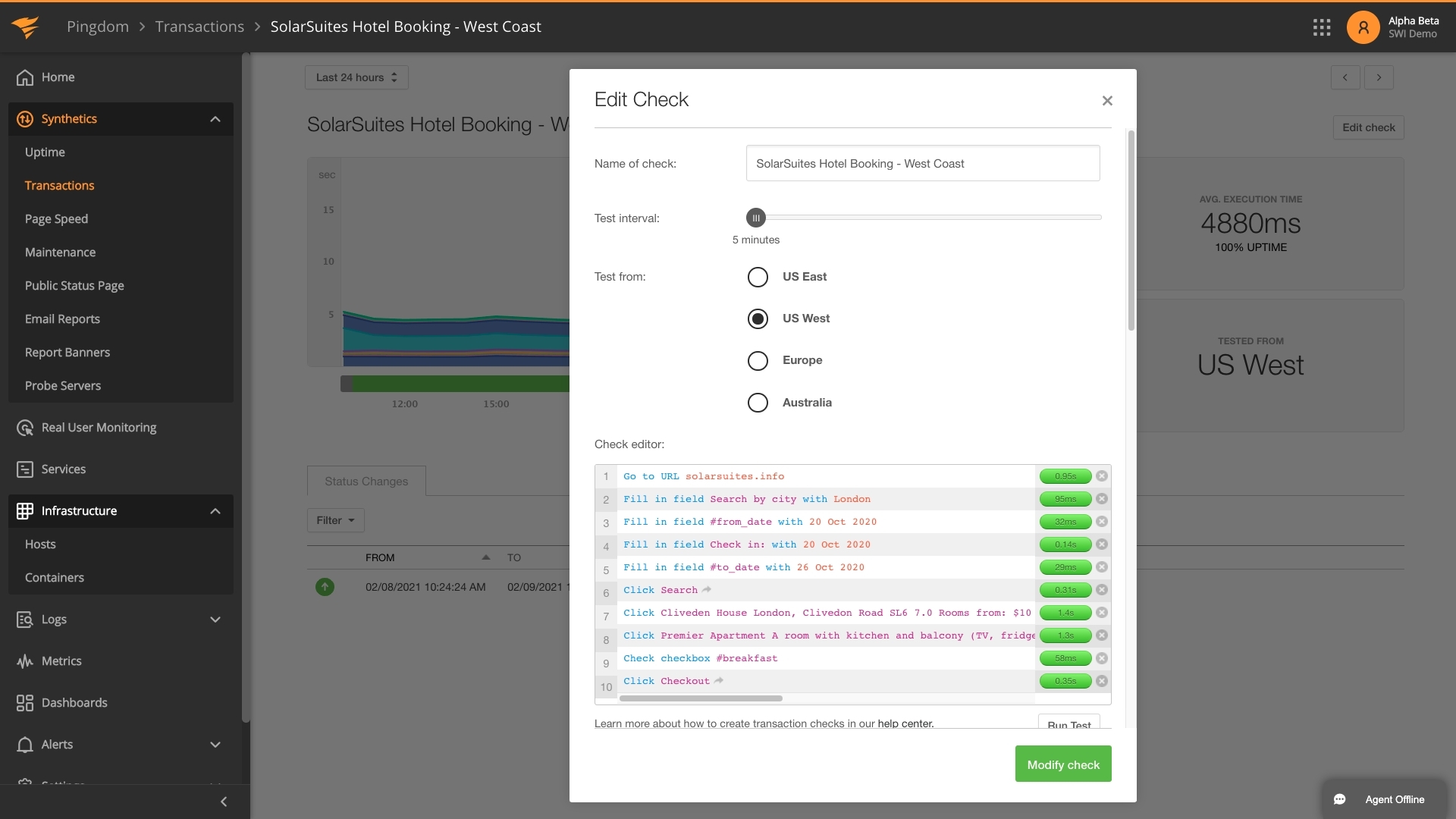The height and width of the screenshot is (819, 1456).
Task: Click the Home icon in sidebar
Action: 25,77
